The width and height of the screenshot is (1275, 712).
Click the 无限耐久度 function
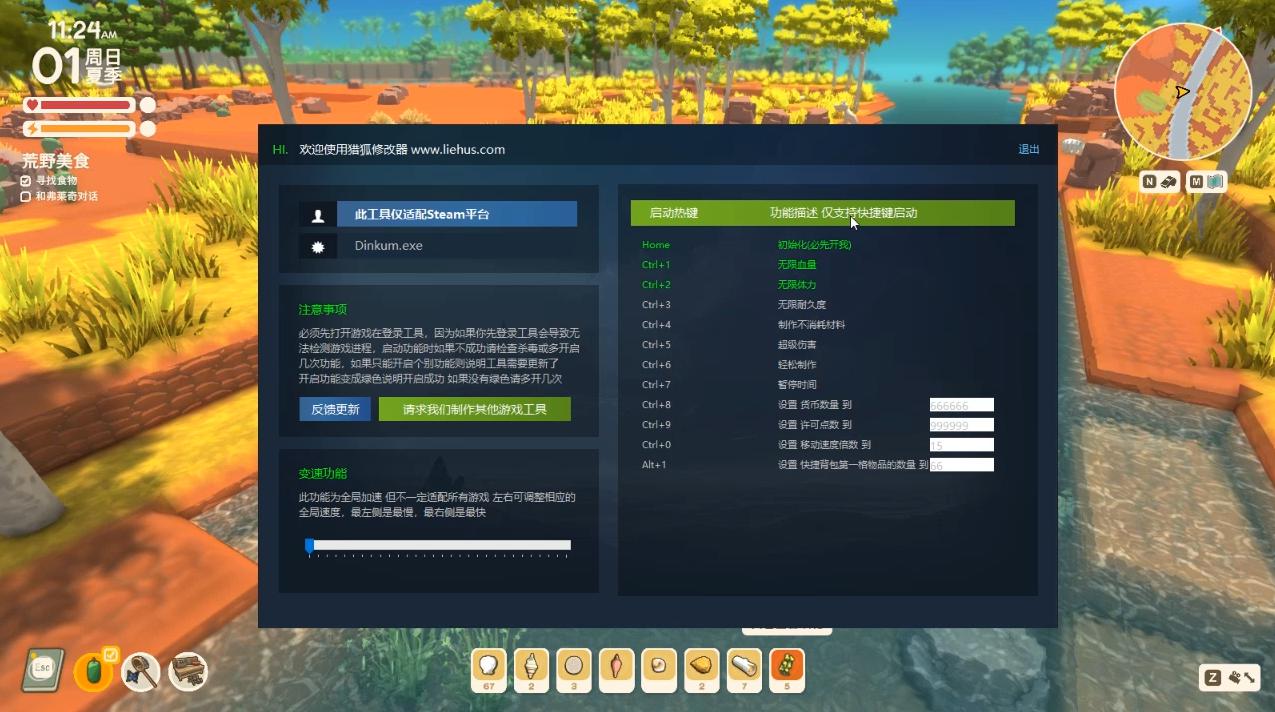coord(802,305)
